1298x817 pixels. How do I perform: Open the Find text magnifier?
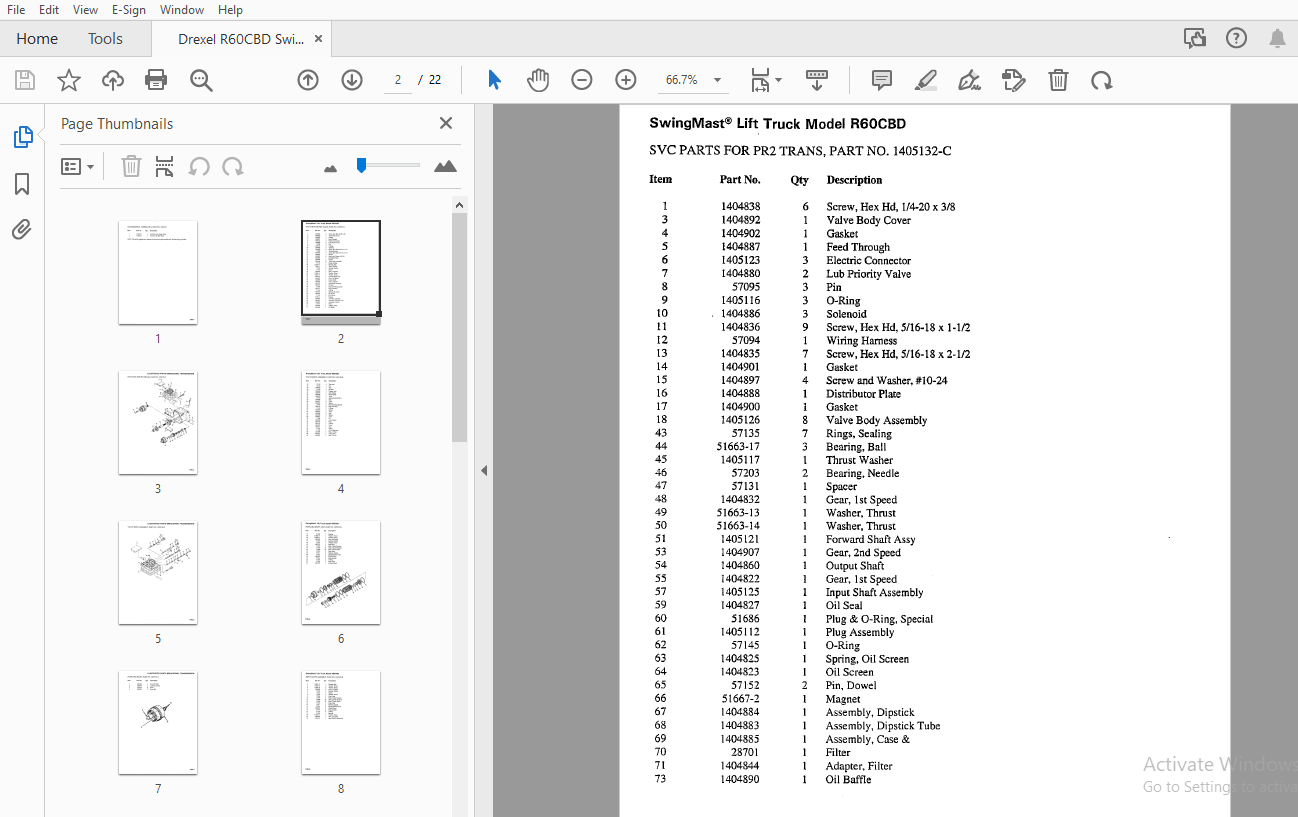click(202, 81)
